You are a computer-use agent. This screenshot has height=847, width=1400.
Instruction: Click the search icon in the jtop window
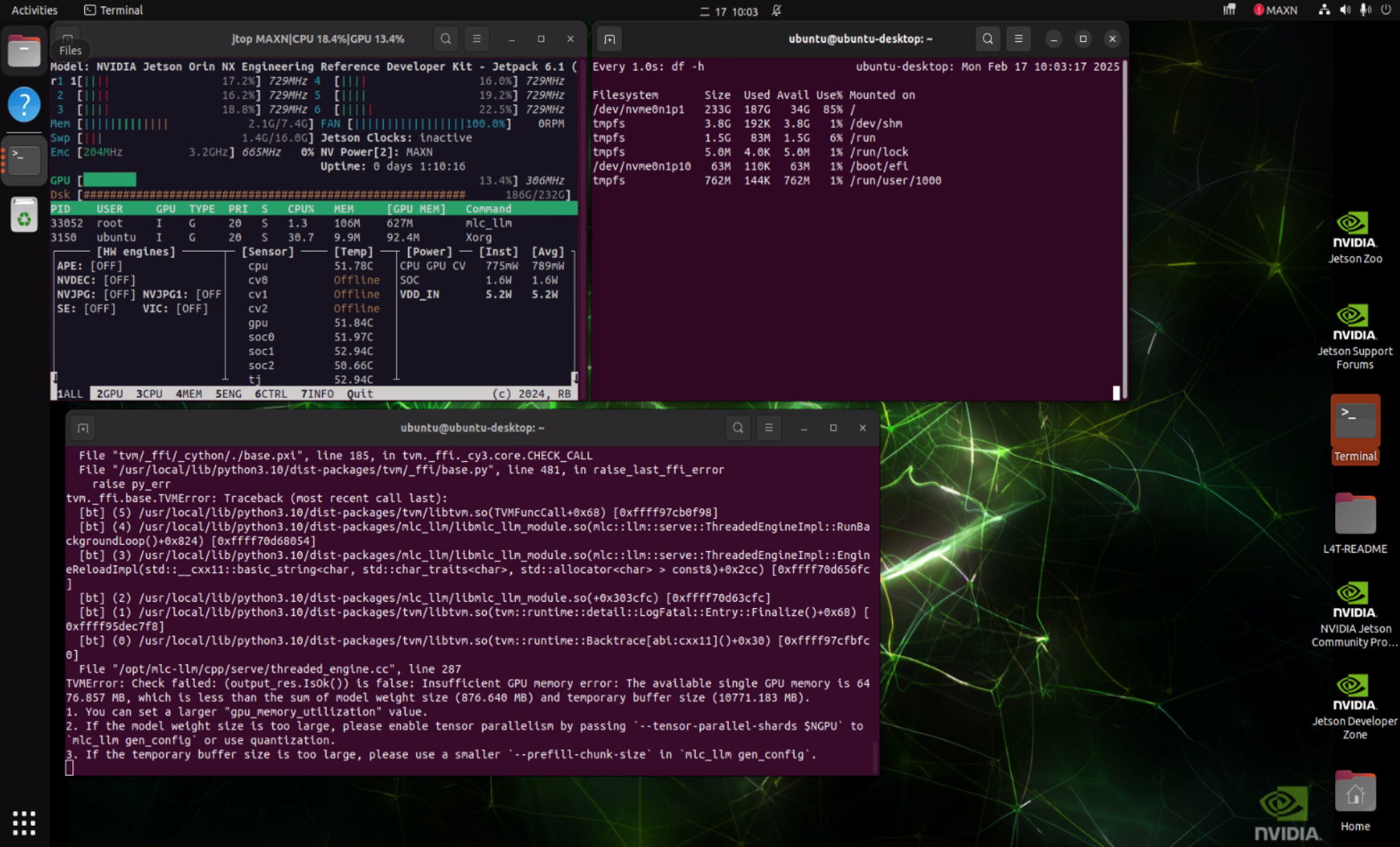[446, 38]
